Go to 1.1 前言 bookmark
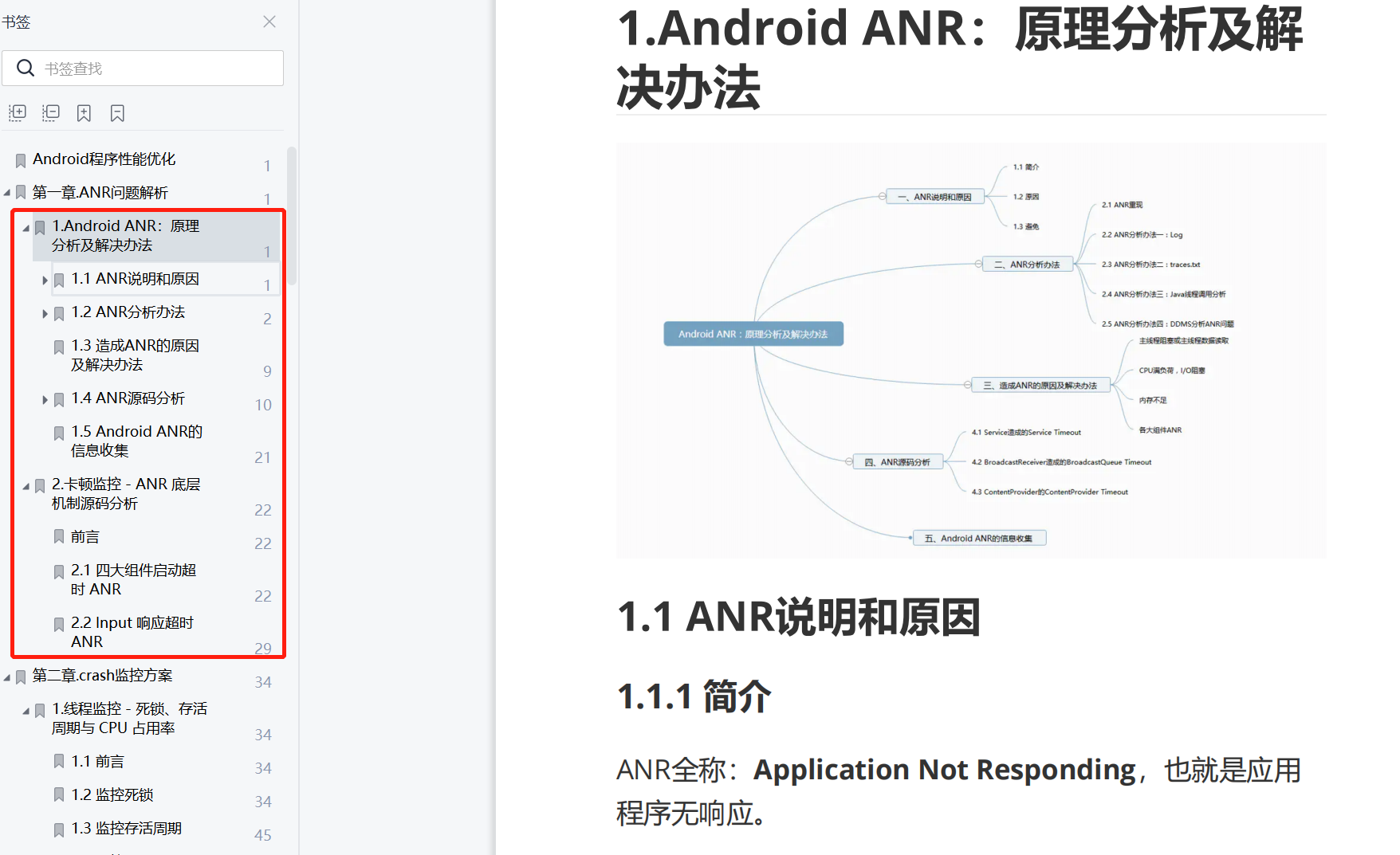 coord(97,762)
